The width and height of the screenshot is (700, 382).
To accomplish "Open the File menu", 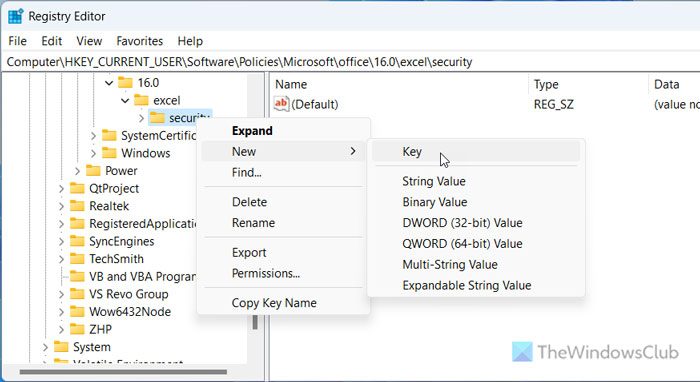I will point(17,41).
